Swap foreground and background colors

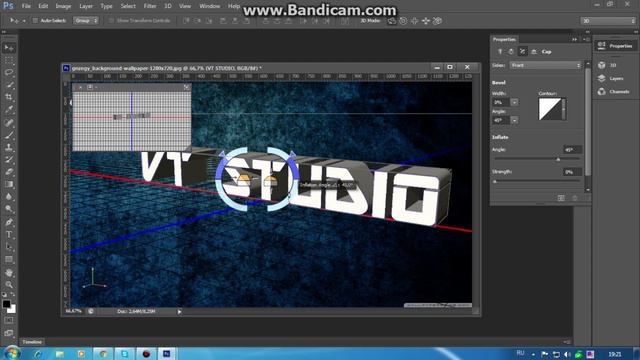pyautogui.click(x=13, y=295)
